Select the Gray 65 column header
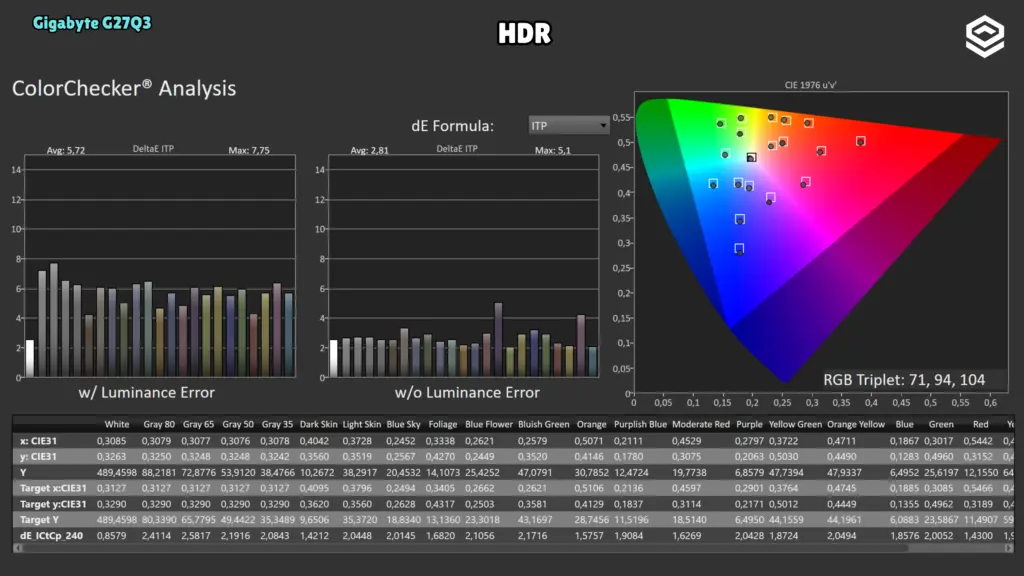Image resolution: width=1024 pixels, height=576 pixels. [x=199, y=424]
